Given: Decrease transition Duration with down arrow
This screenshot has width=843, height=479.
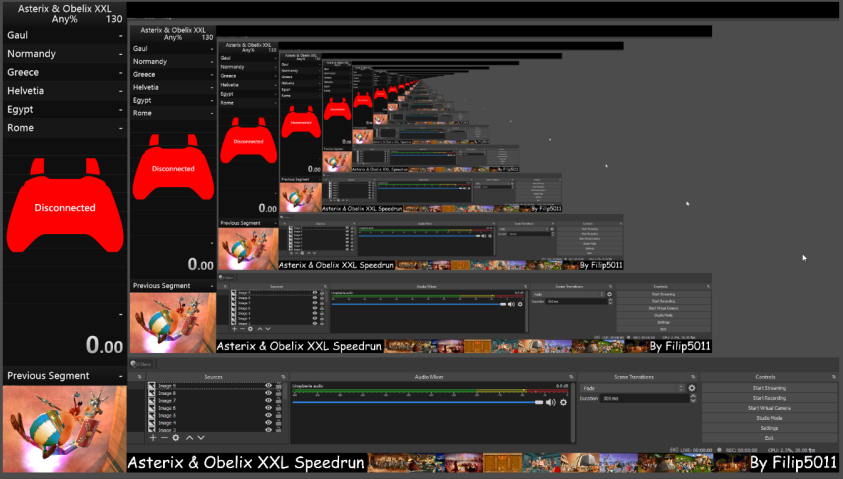Looking at the screenshot, I should point(693,401).
